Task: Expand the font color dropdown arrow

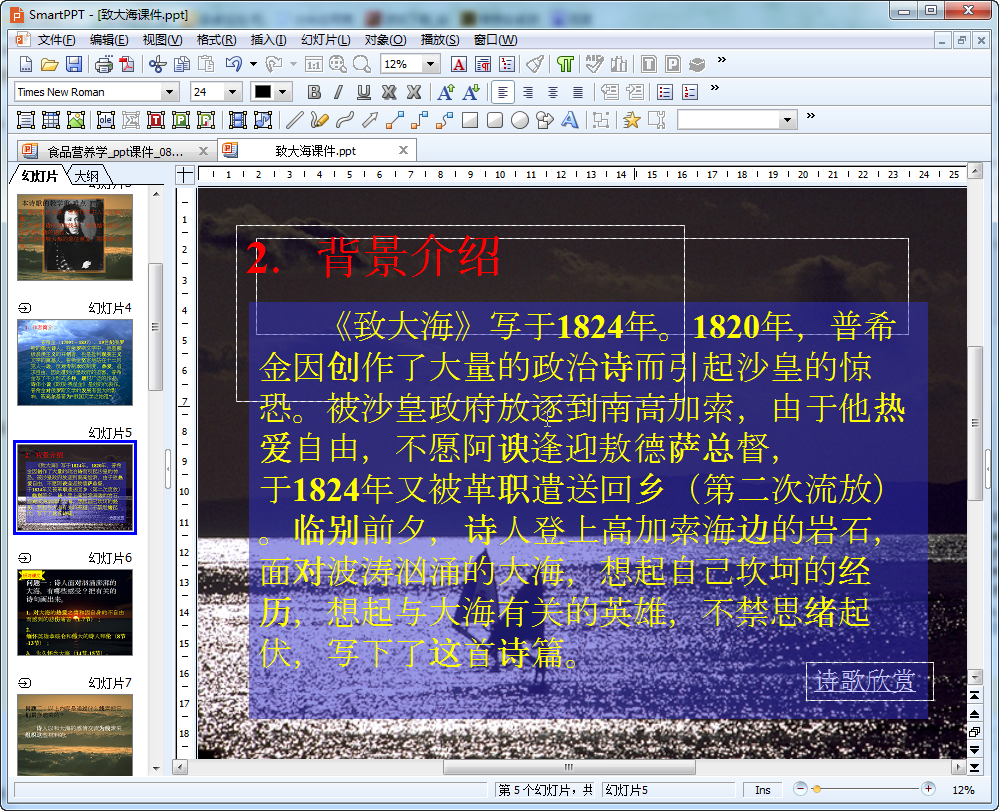Action: pos(282,92)
